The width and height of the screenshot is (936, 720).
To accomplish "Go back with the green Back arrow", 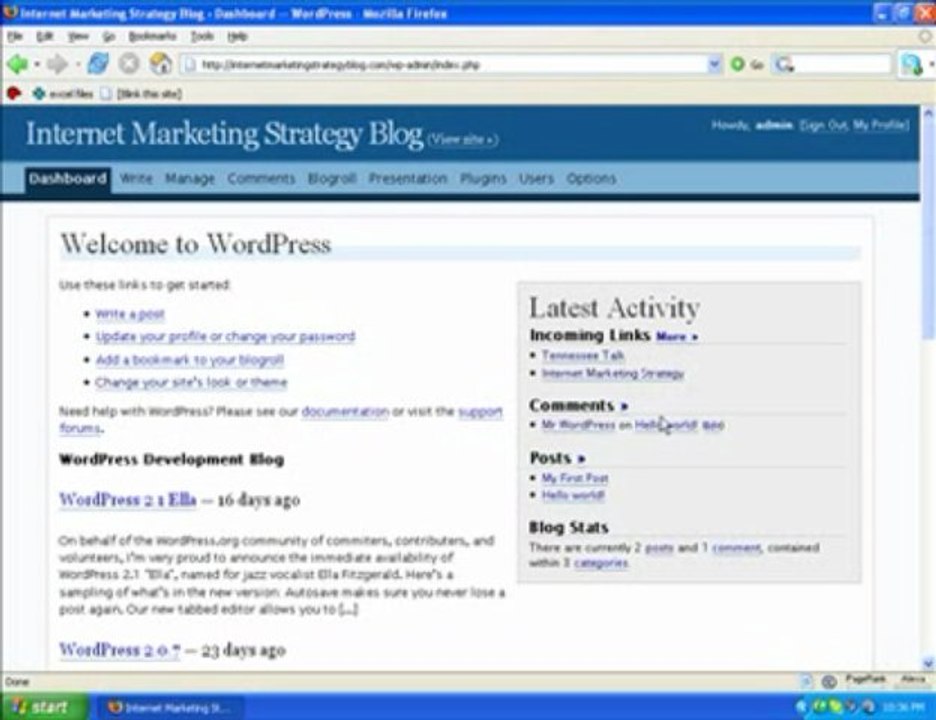I will coord(17,64).
